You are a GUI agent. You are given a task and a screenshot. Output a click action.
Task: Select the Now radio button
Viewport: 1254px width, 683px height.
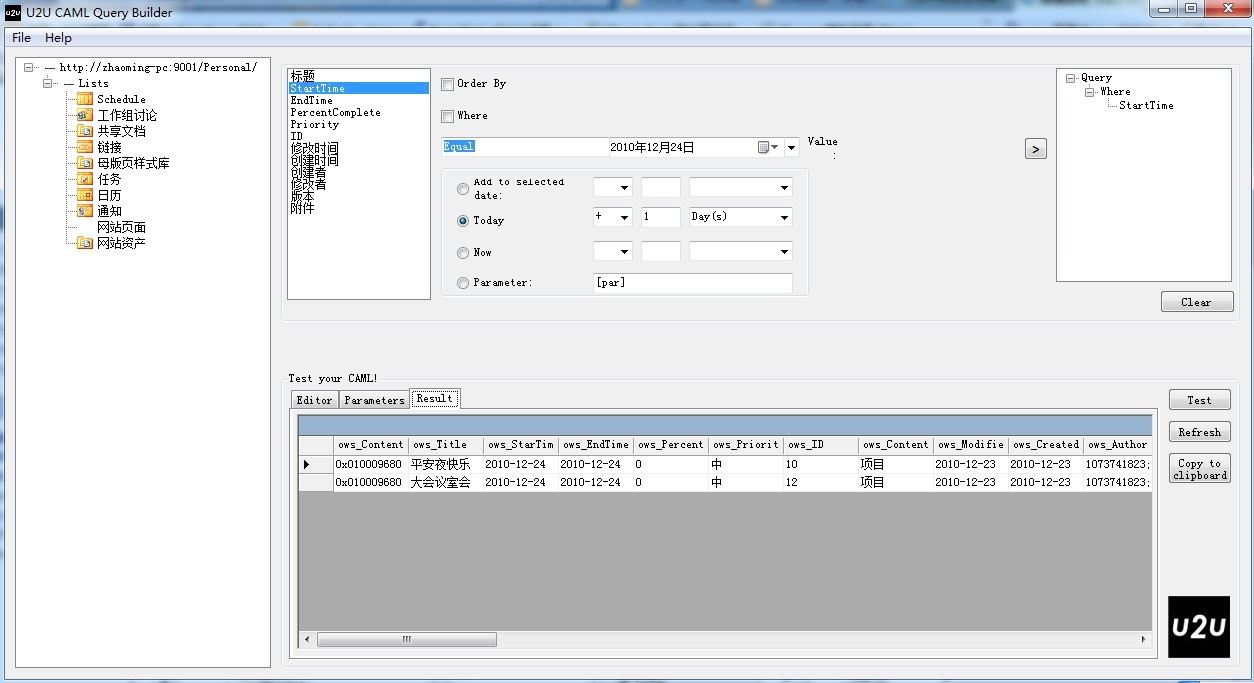tap(462, 253)
